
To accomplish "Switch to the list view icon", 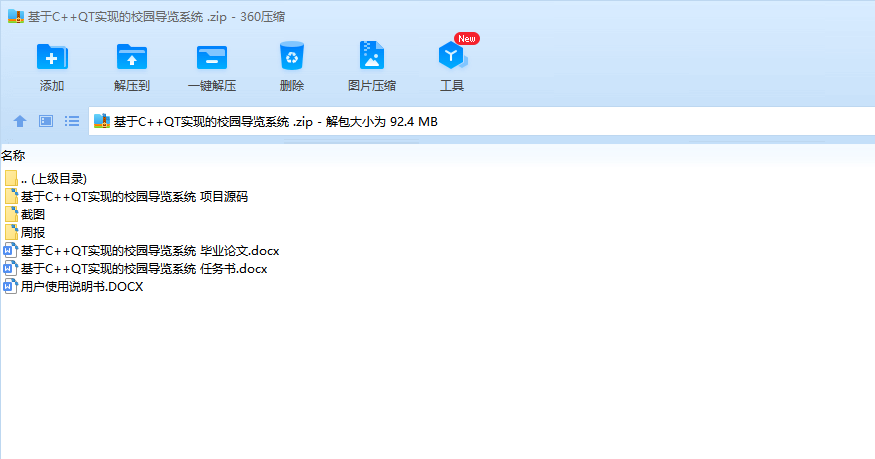I will [x=72, y=121].
